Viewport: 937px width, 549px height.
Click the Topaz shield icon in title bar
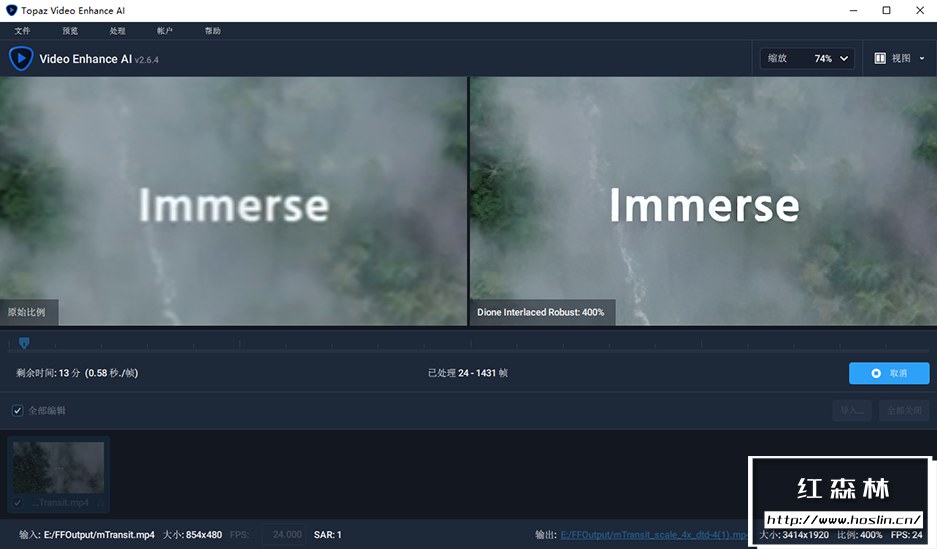(11, 10)
